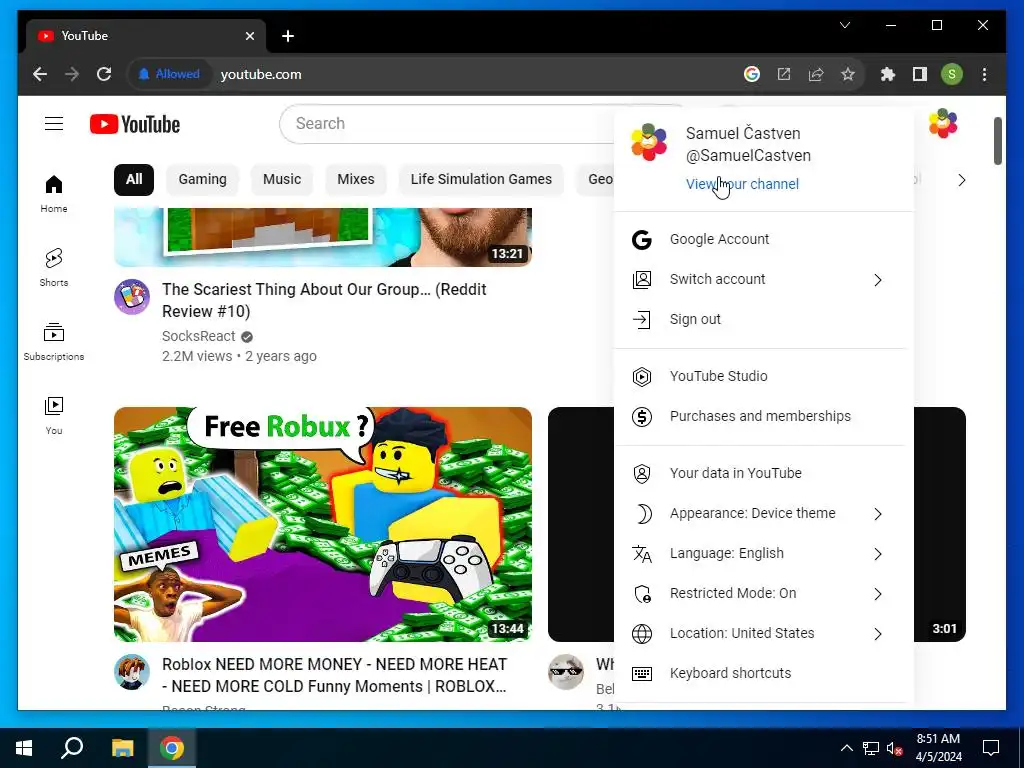
Task: Select the Mixes category chip
Action: 355,180
